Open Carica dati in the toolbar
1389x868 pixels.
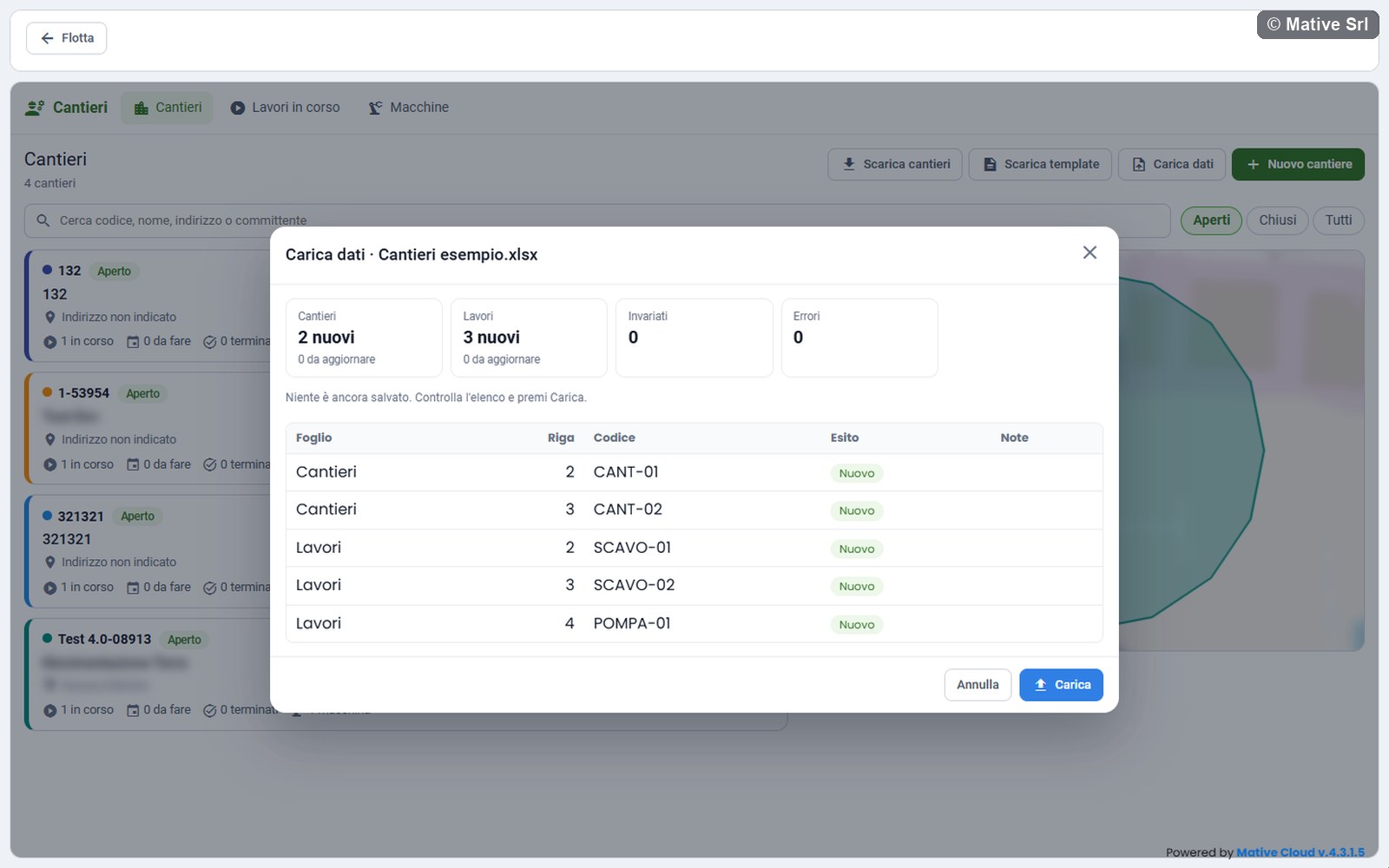coord(1172,164)
